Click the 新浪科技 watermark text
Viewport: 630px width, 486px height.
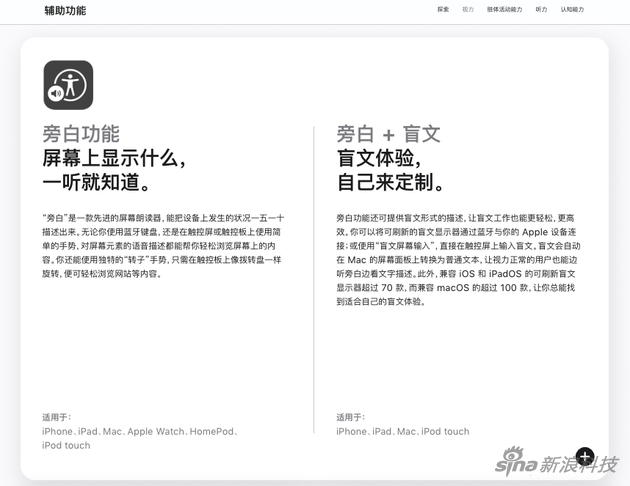pos(581,465)
